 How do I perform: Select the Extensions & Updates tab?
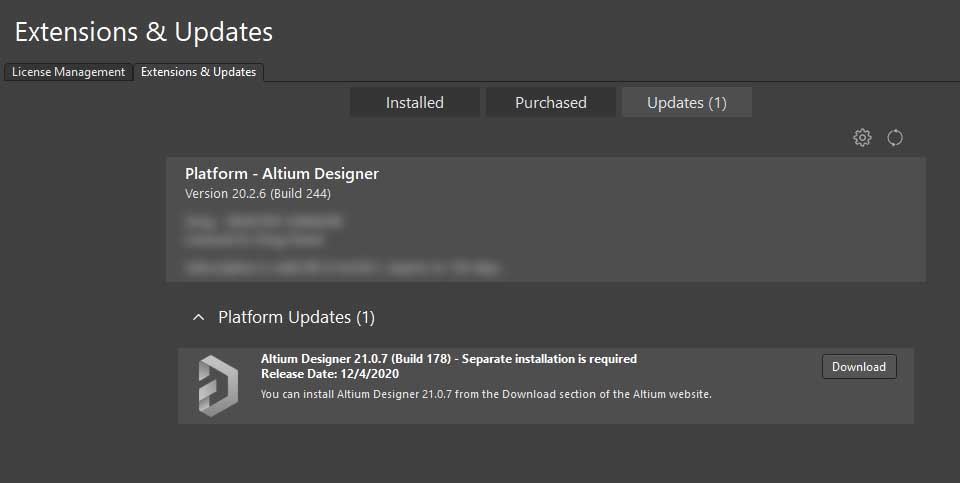click(x=198, y=72)
